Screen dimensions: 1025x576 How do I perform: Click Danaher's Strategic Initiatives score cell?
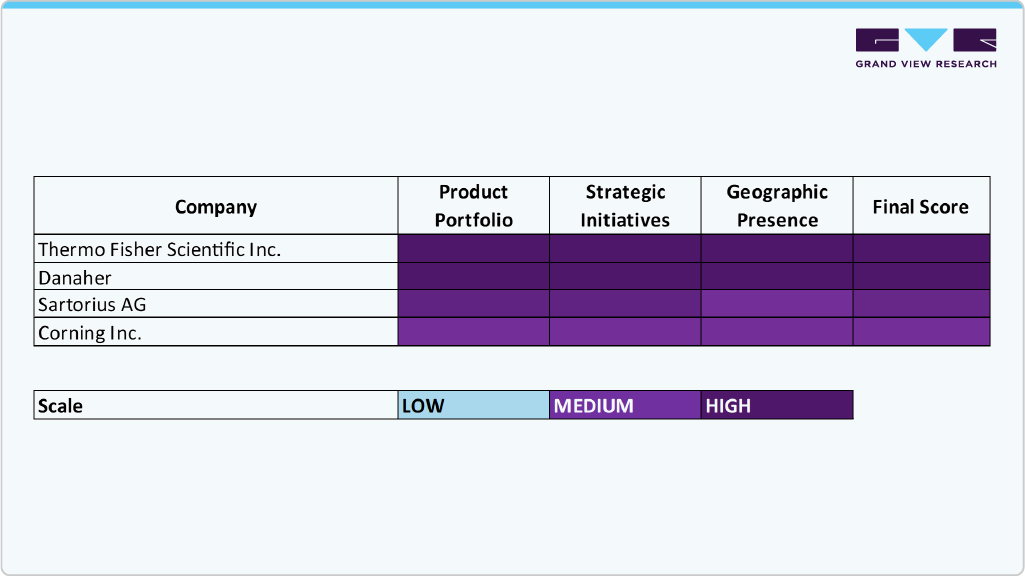coord(625,277)
